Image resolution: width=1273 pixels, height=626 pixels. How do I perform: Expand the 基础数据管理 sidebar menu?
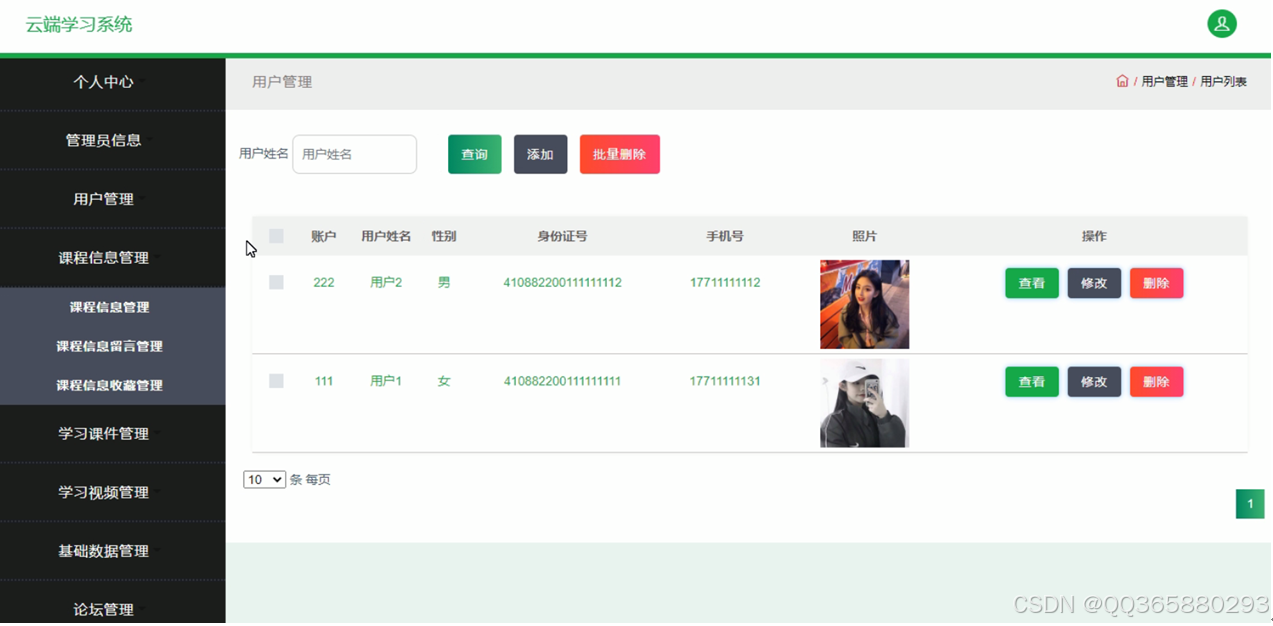pyautogui.click(x=103, y=551)
